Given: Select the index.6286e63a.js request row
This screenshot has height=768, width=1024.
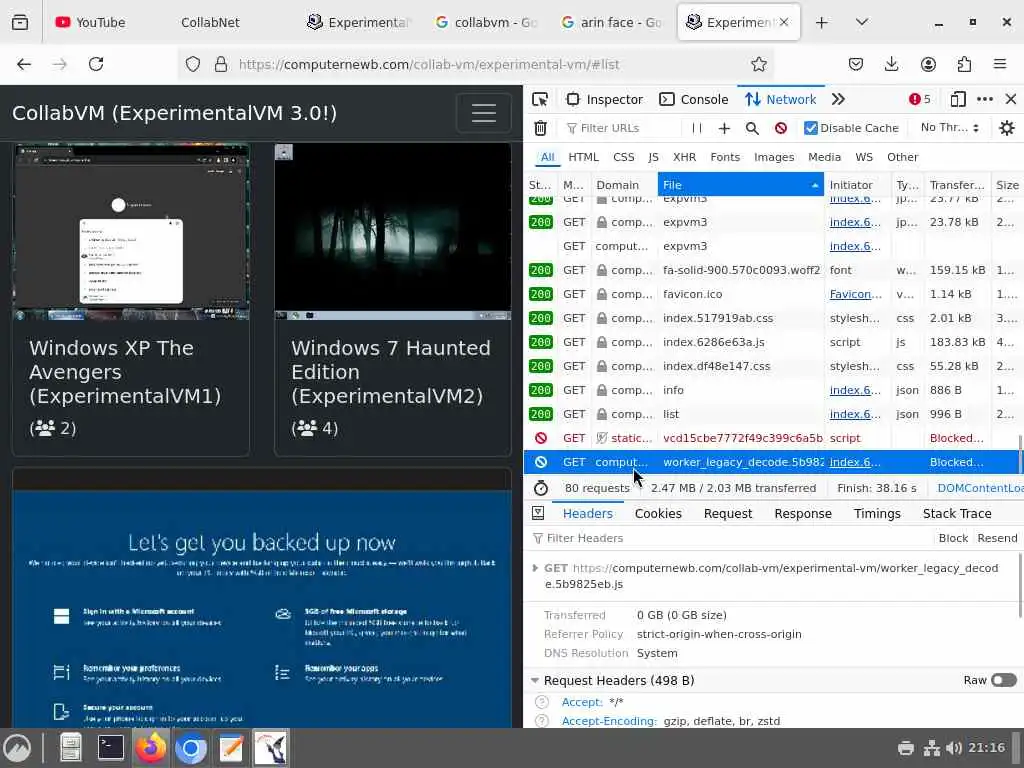Looking at the screenshot, I should pos(773,342).
